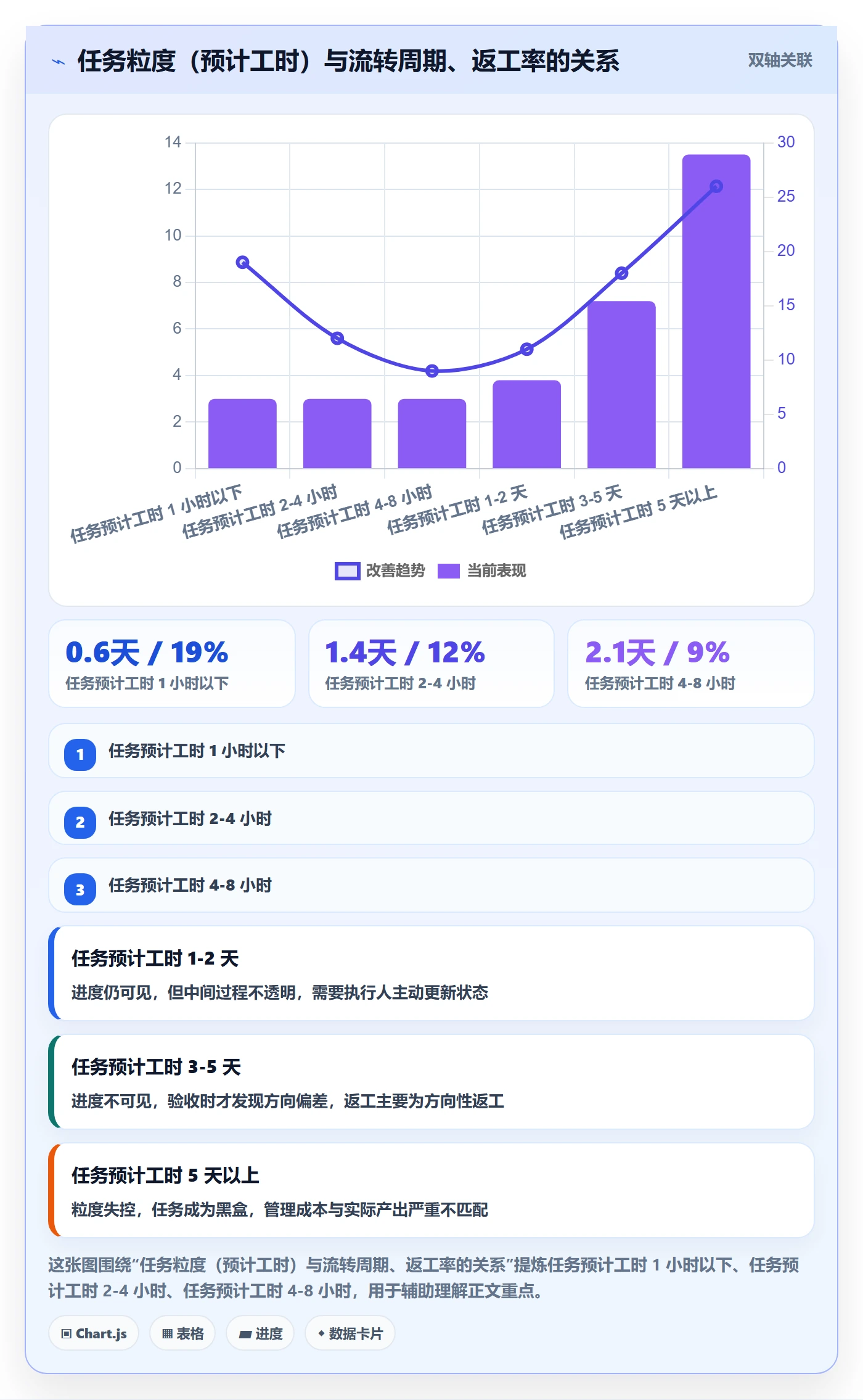The width and height of the screenshot is (863, 1400).
Task: Click the bar for 1-2 天
Action: coord(526,424)
